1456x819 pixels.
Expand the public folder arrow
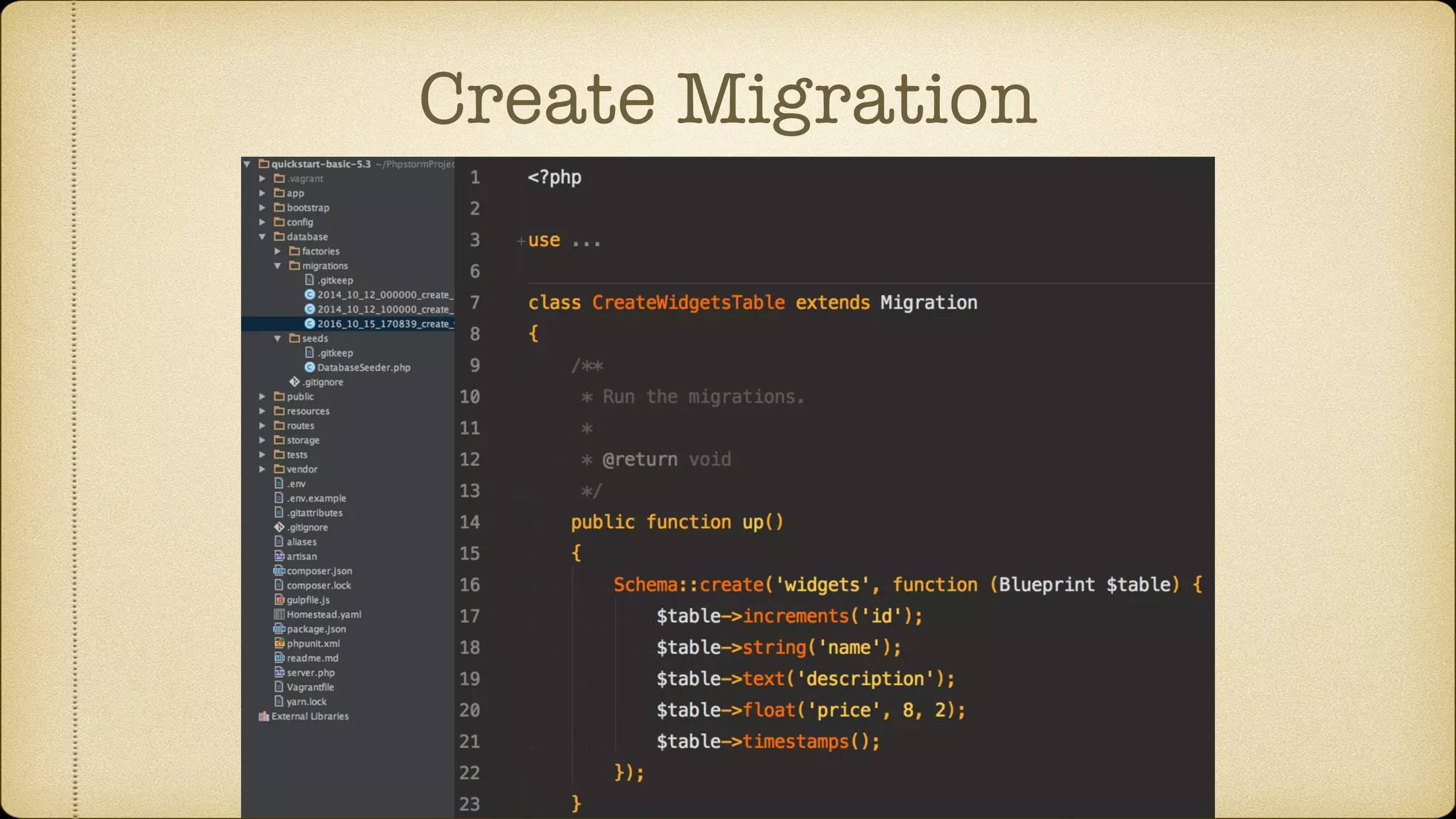click(262, 397)
